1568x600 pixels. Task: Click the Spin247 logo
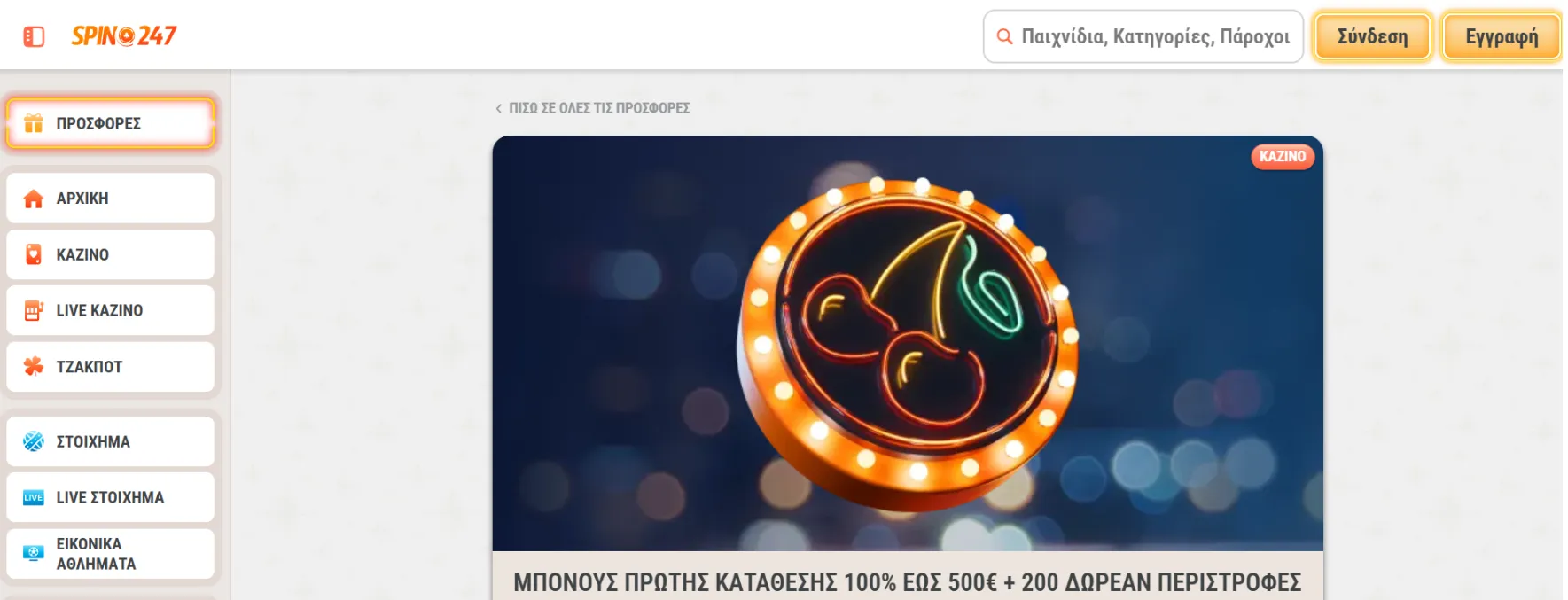(124, 35)
